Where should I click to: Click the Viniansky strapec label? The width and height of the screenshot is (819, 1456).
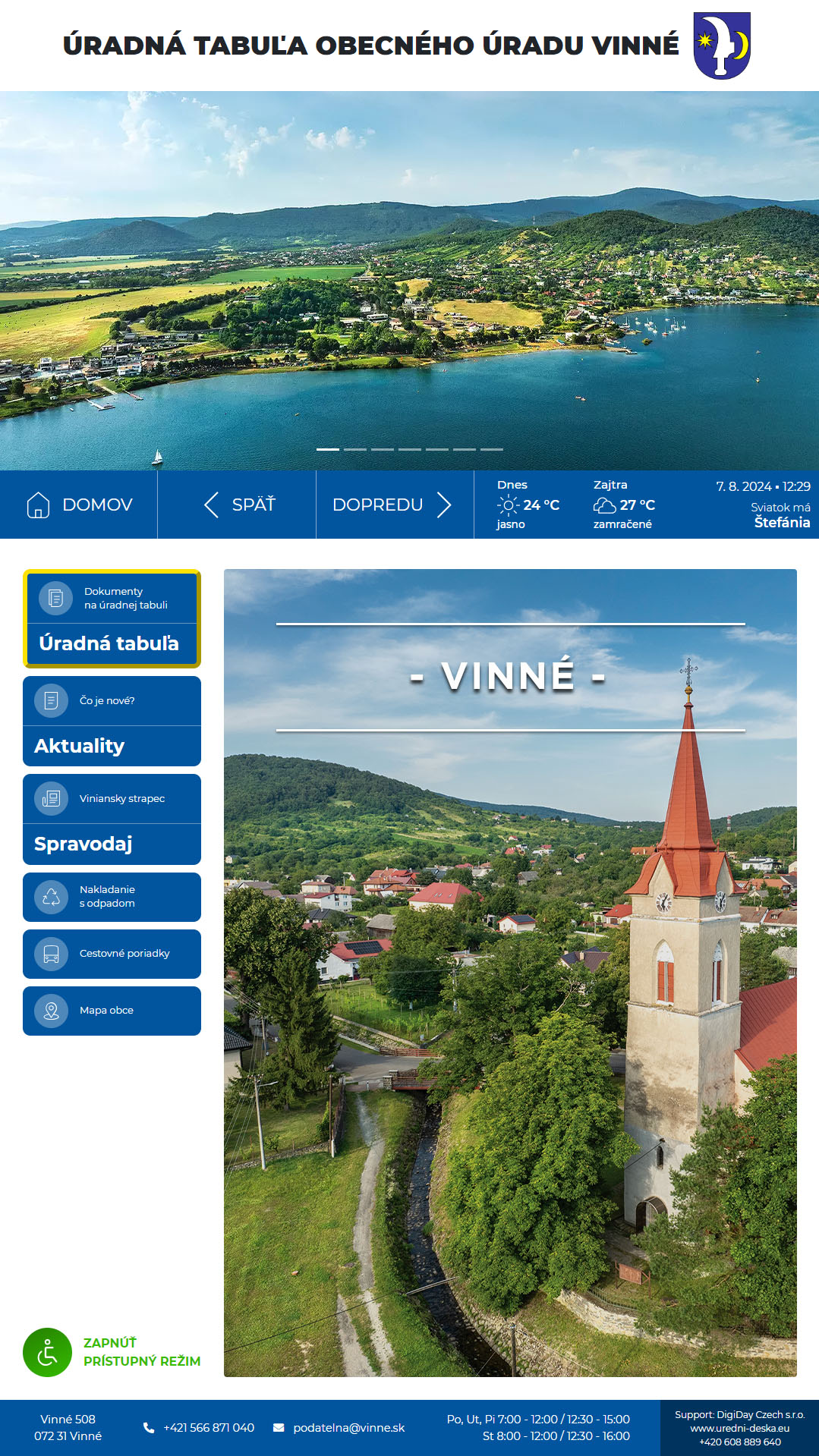(x=122, y=798)
